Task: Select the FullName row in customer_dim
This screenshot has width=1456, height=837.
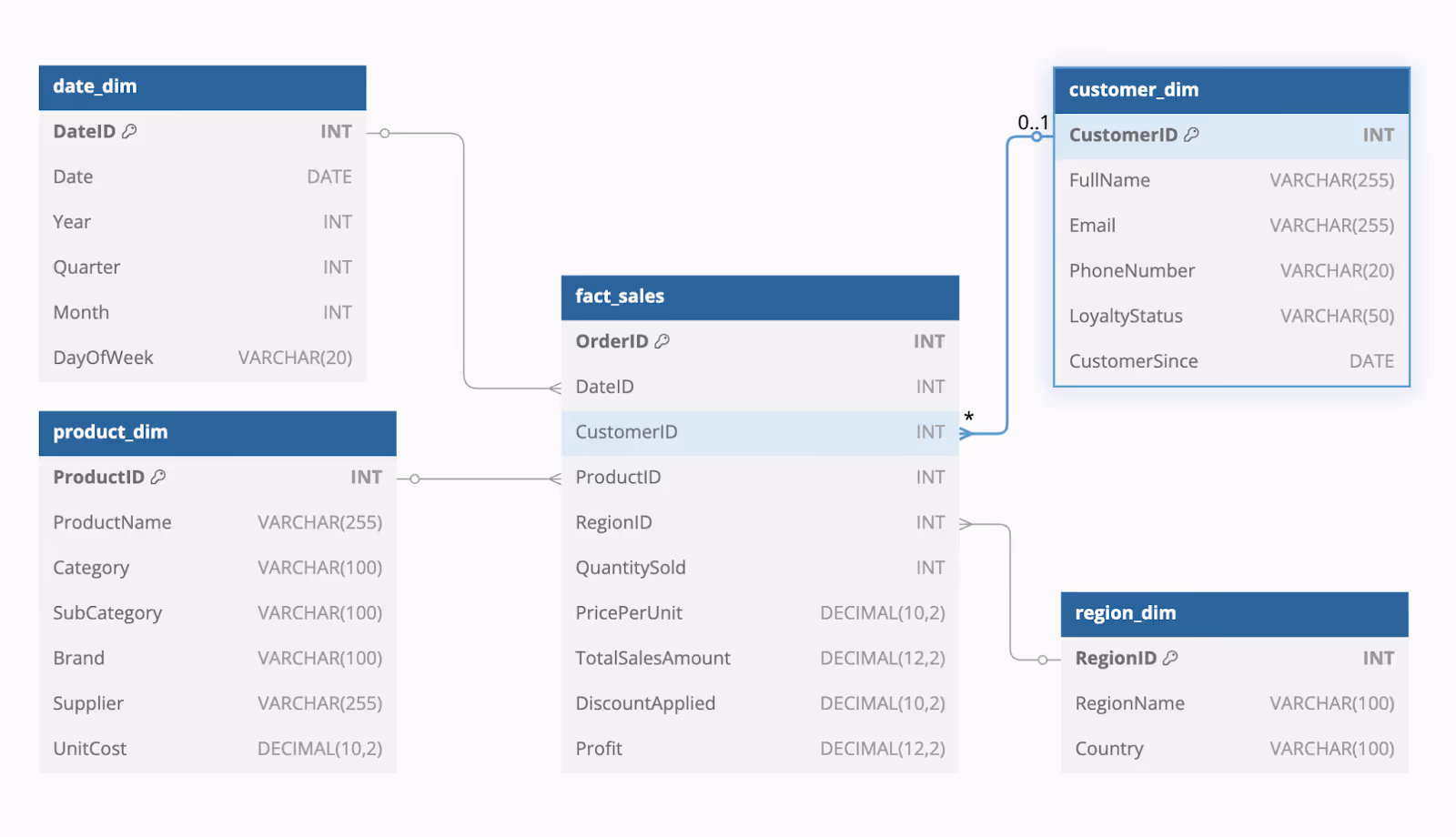Action: point(1231,181)
